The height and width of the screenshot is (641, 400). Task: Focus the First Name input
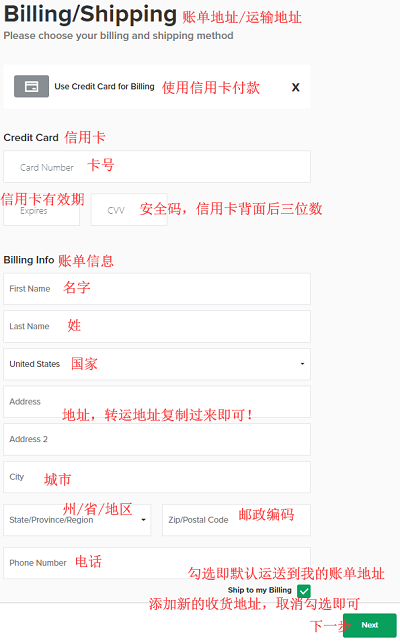click(157, 289)
